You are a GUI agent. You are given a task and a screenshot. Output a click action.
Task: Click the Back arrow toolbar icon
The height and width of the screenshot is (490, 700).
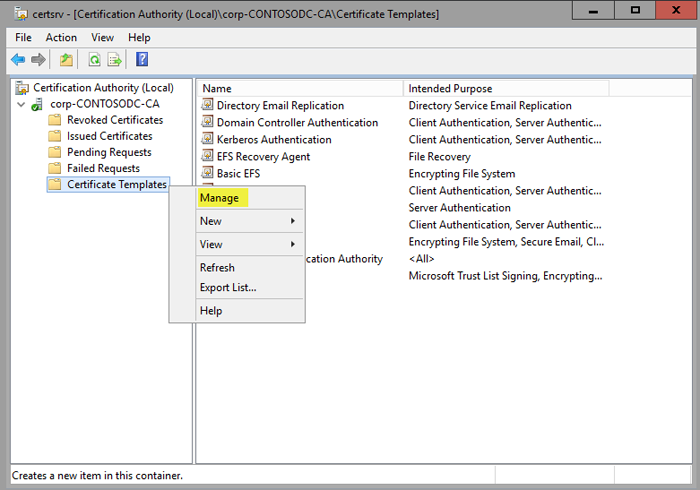[18, 60]
